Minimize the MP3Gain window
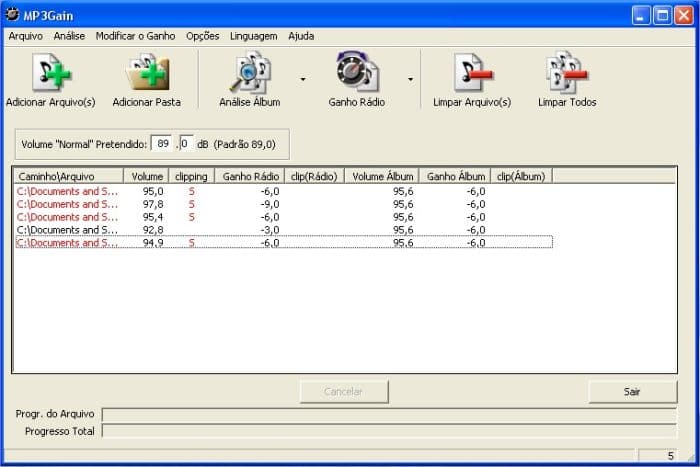700x467 pixels. [x=641, y=16]
